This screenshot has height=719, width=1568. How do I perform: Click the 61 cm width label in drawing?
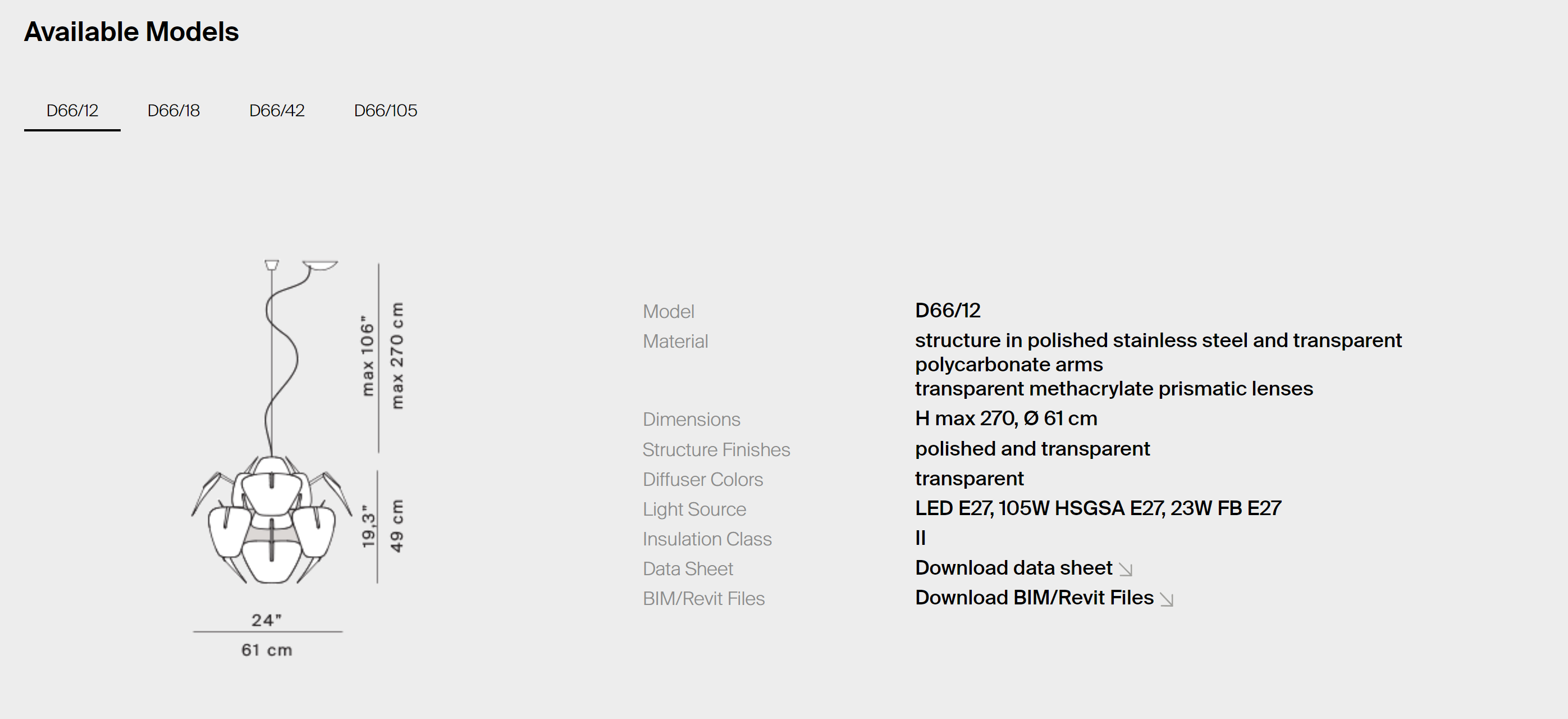tap(267, 650)
